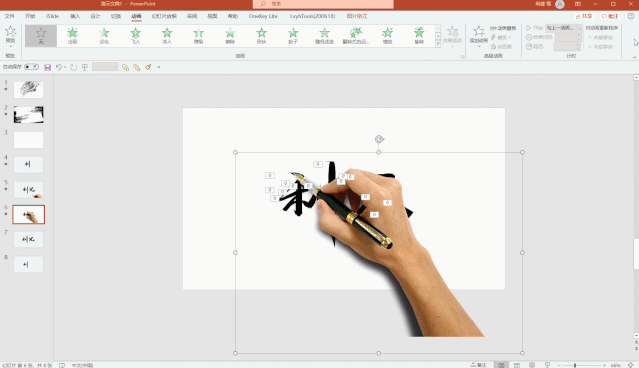Image resolution: width=639 pixels, height=368 pixels.
Task: Click the Comments button
Action: click(x=610, y=16)
